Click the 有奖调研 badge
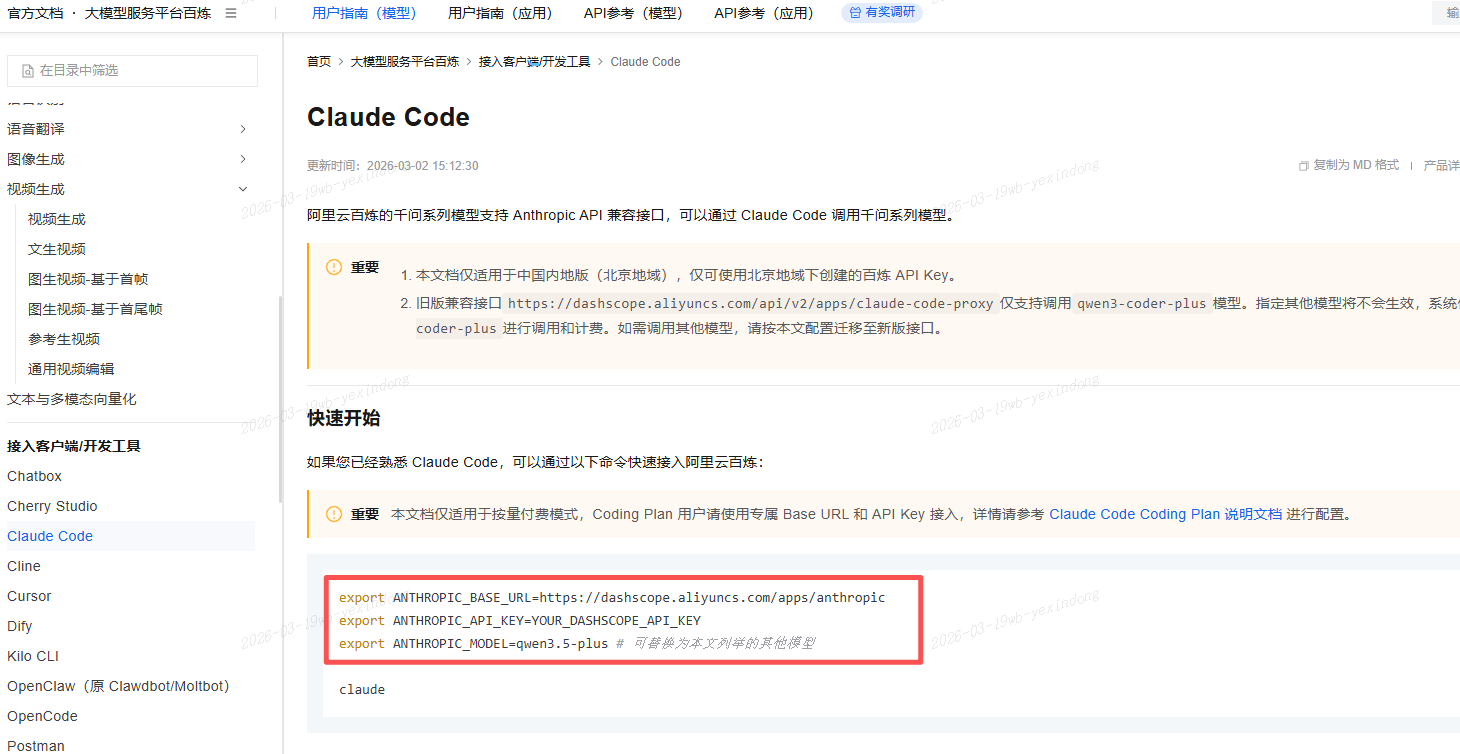Screen dimensions: 1460x754 (882, 13)
